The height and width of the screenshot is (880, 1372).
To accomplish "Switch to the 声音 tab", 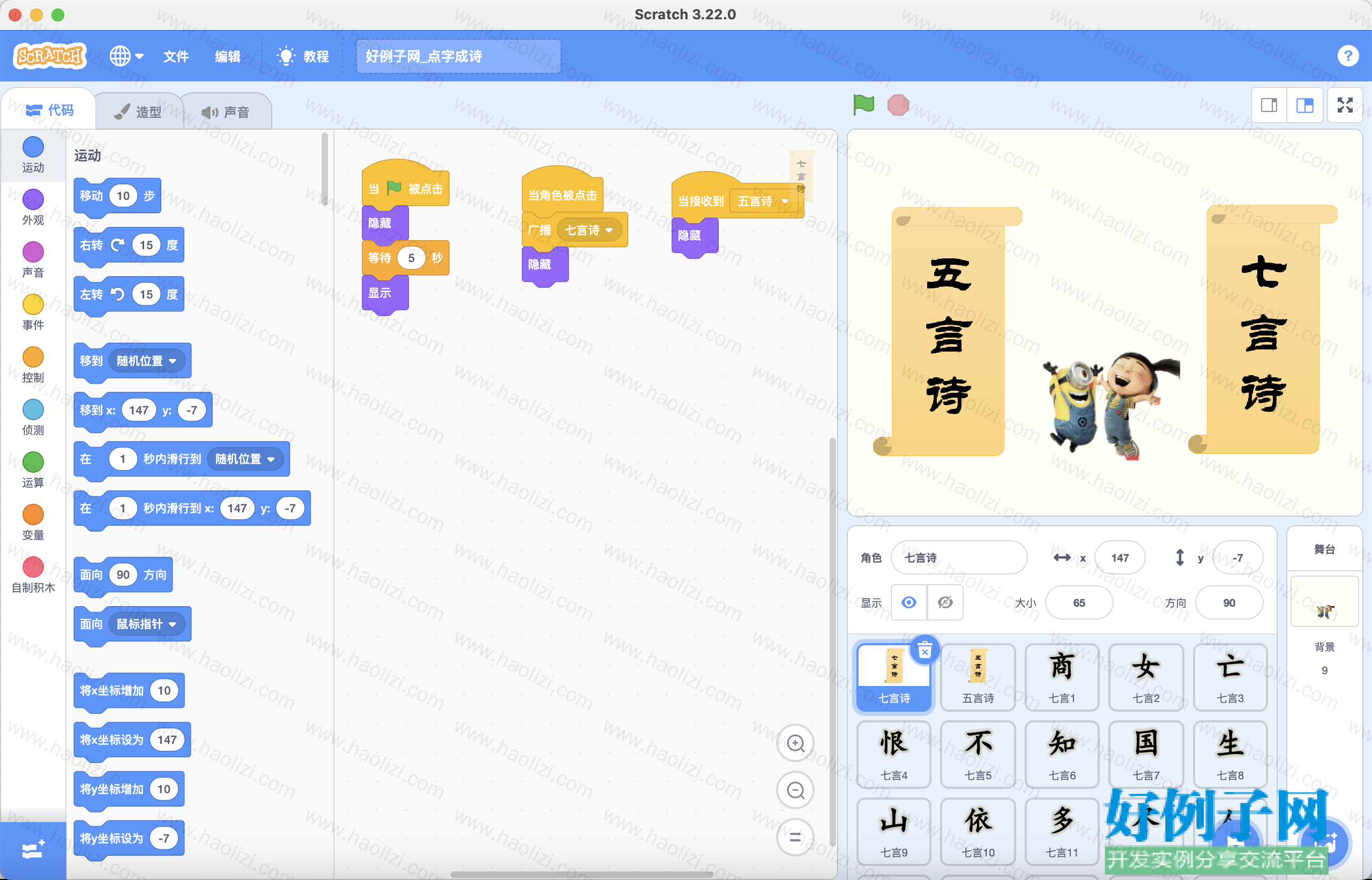I will pyautogui.click(x=226, y=111).
